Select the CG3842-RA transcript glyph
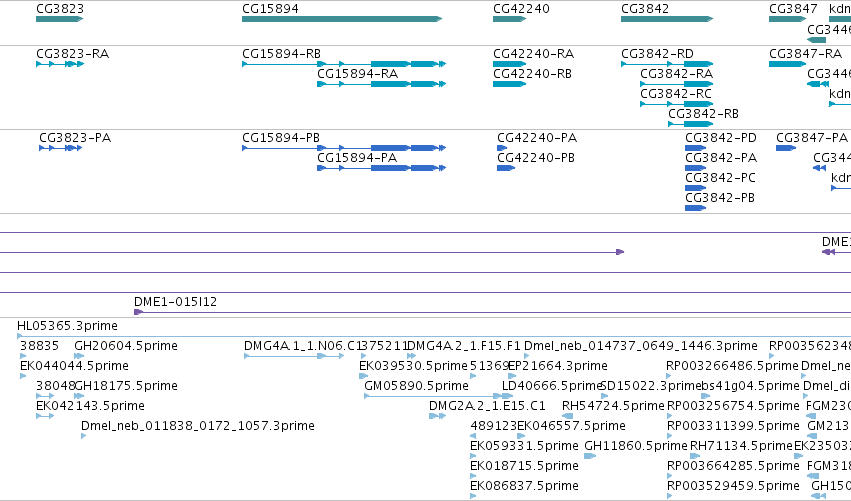The height and width of the screenshot is (501, 851). coord(677,84)
